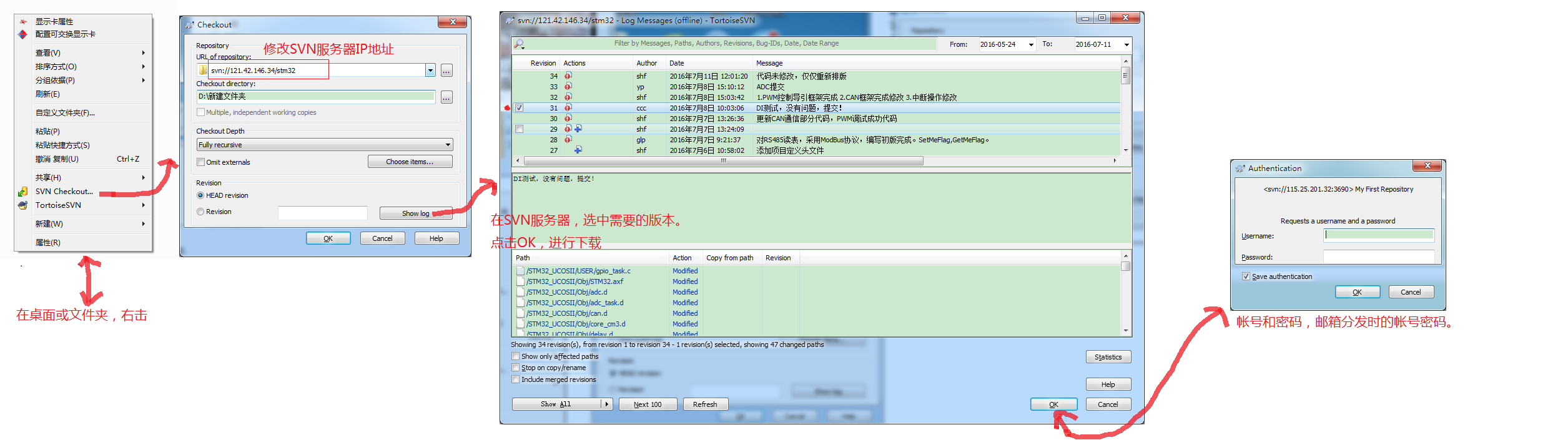
Task: Click the Show log button in Checkout
Action: click(416, 213)
